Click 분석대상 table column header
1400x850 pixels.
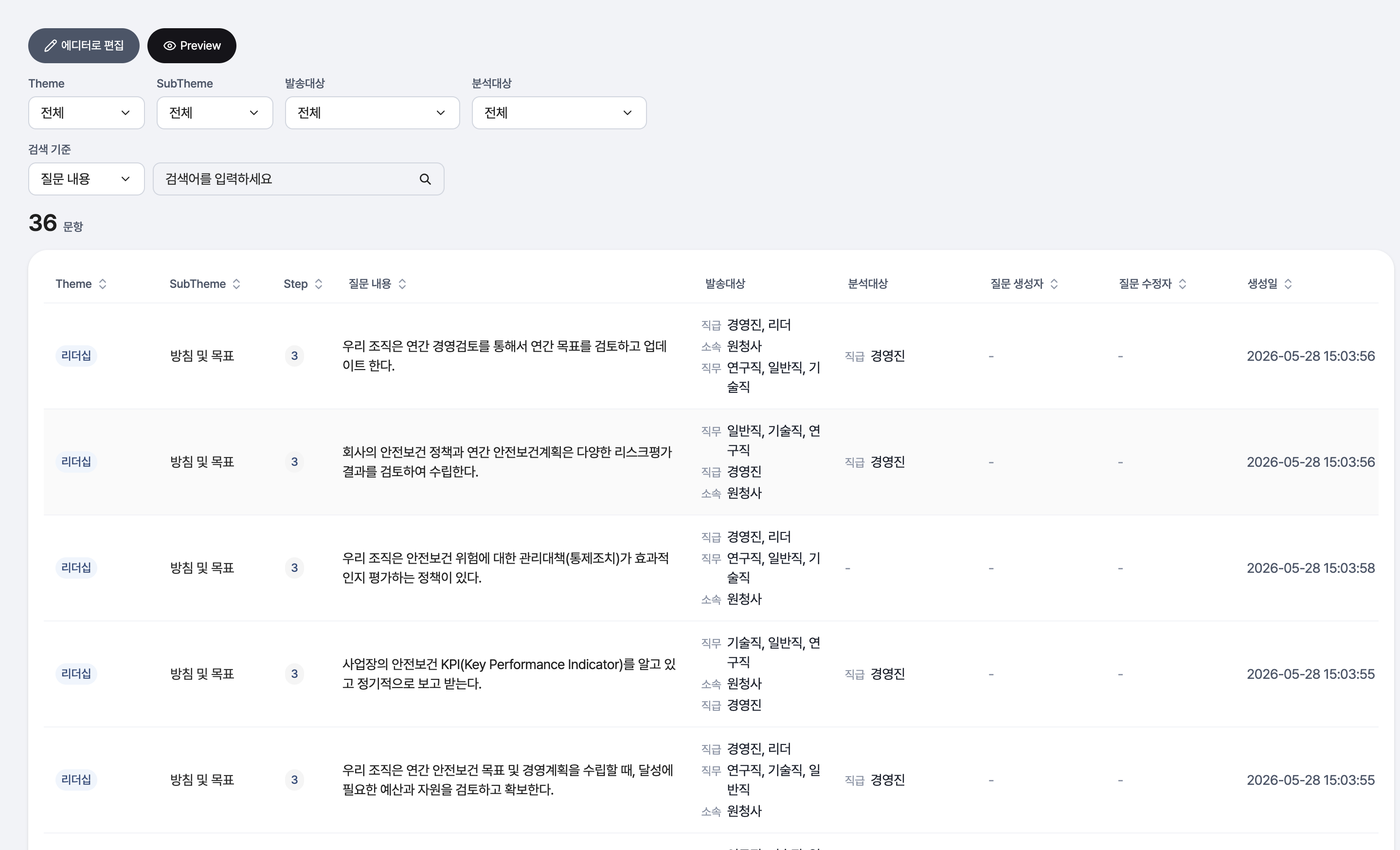click(x=868, y=284)
